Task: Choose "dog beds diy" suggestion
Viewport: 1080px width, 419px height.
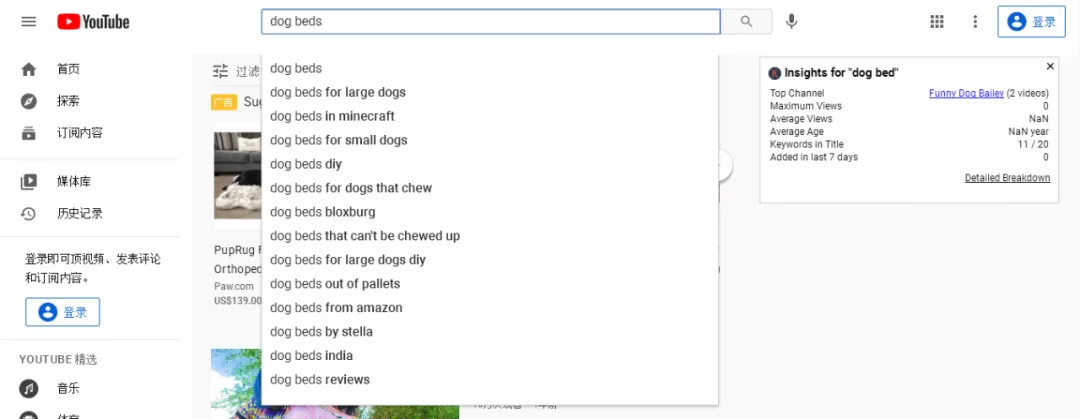Action: [306, 164]
